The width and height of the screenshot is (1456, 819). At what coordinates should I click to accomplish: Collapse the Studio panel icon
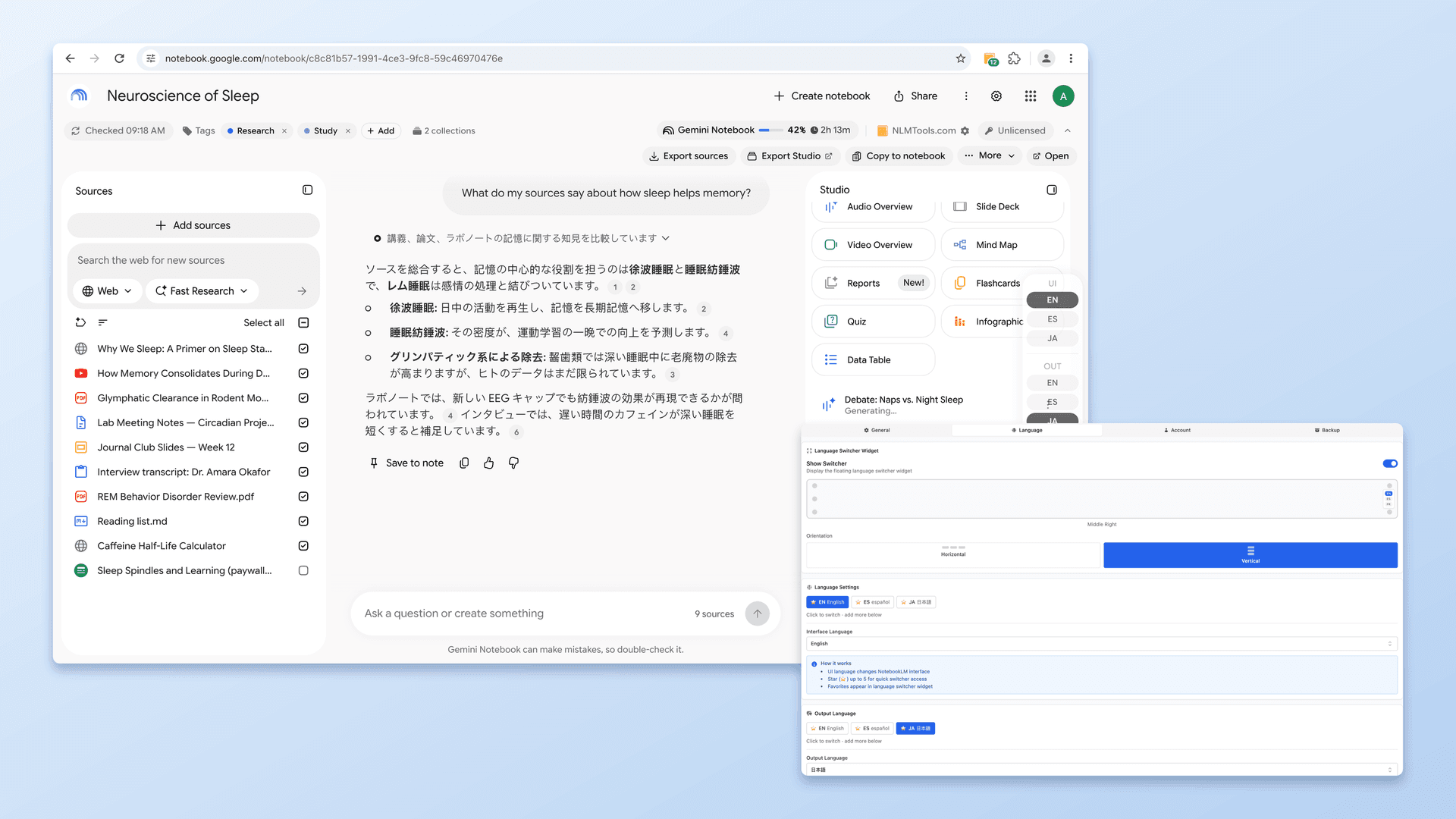(x=1052, y=190)
